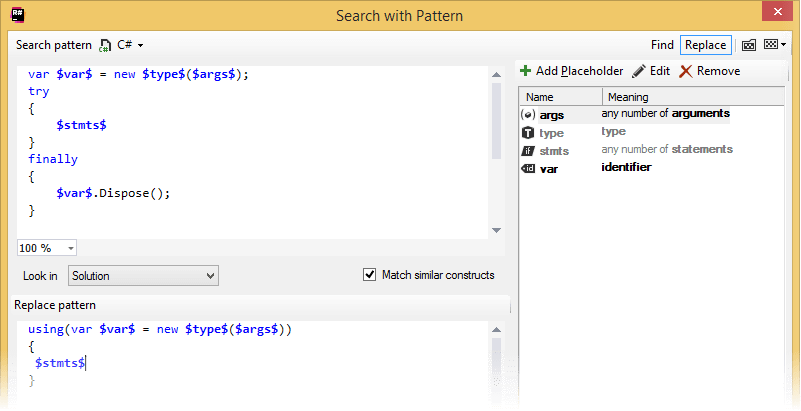
Task: Click the C# language file icon
Action: (106, 46)
